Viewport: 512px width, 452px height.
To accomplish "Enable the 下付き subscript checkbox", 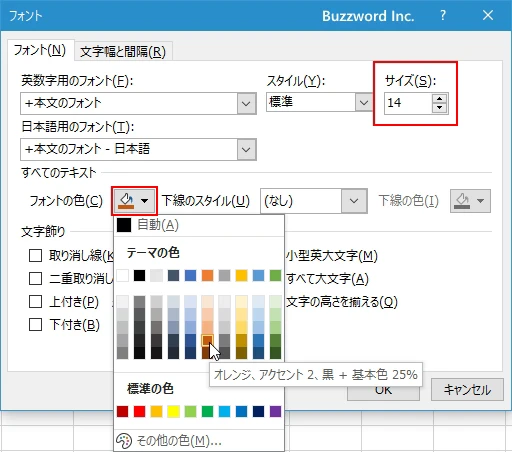I will 35,325.
